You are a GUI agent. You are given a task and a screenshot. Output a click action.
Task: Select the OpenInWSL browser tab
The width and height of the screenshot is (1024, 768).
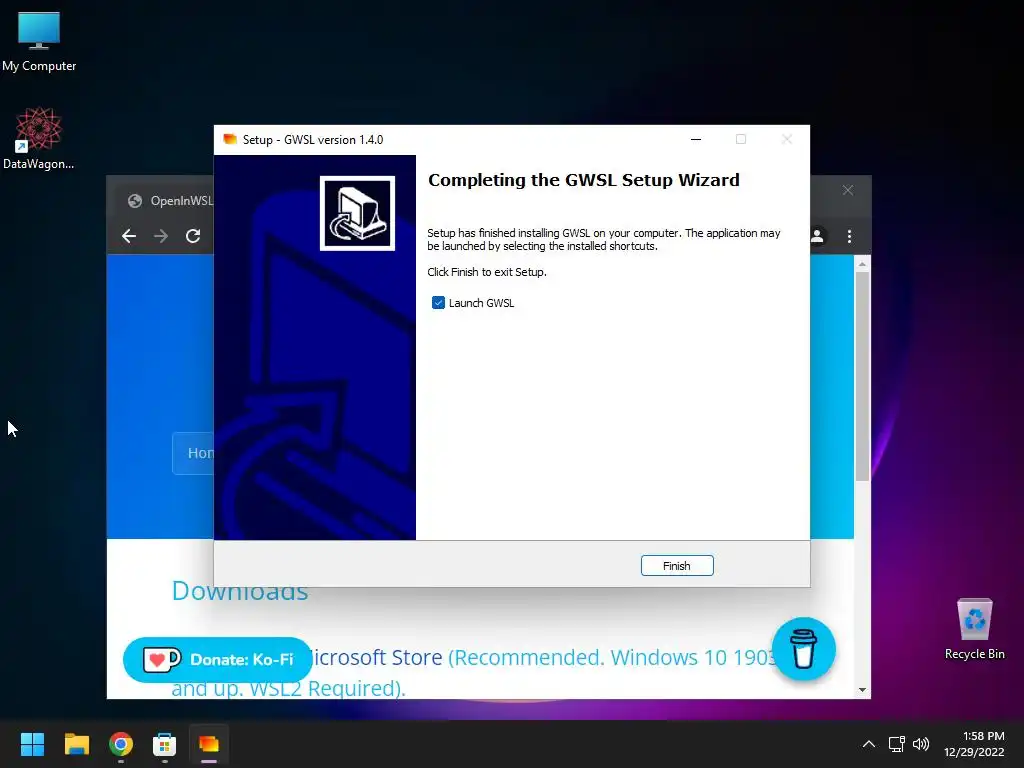tap(170, 200)
